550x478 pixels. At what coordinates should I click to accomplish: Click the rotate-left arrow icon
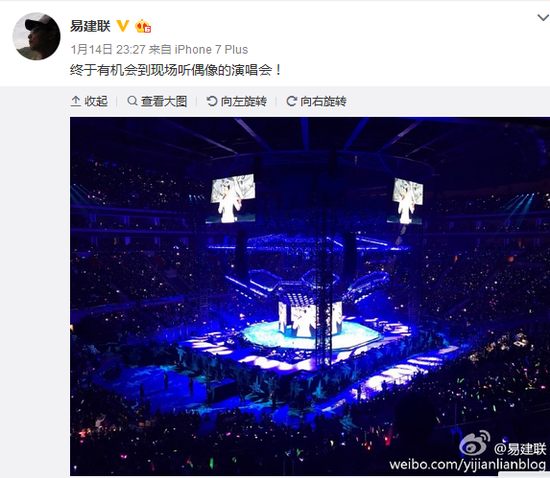pos(212,101)
